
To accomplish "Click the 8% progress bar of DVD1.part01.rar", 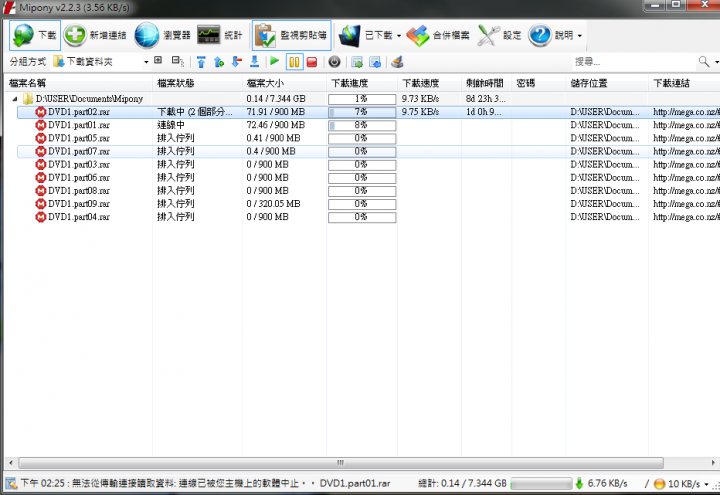I will 362,125.
